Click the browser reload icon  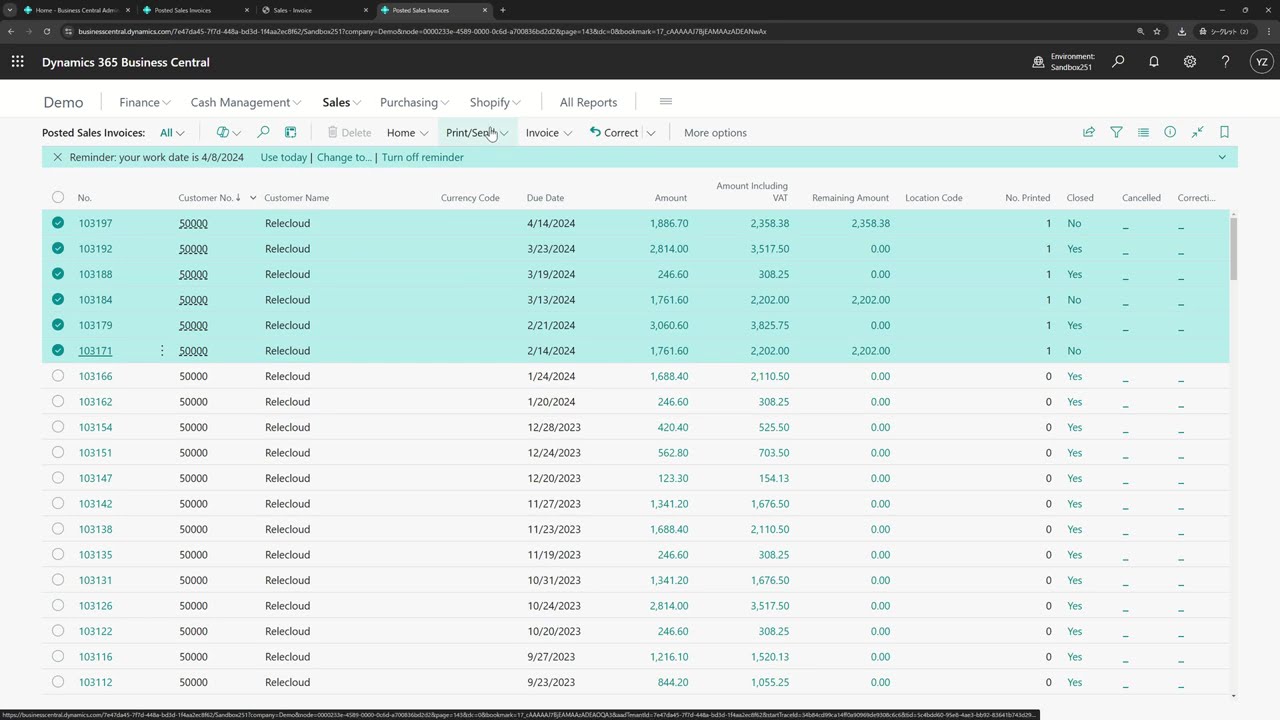(x=46, y=31)
